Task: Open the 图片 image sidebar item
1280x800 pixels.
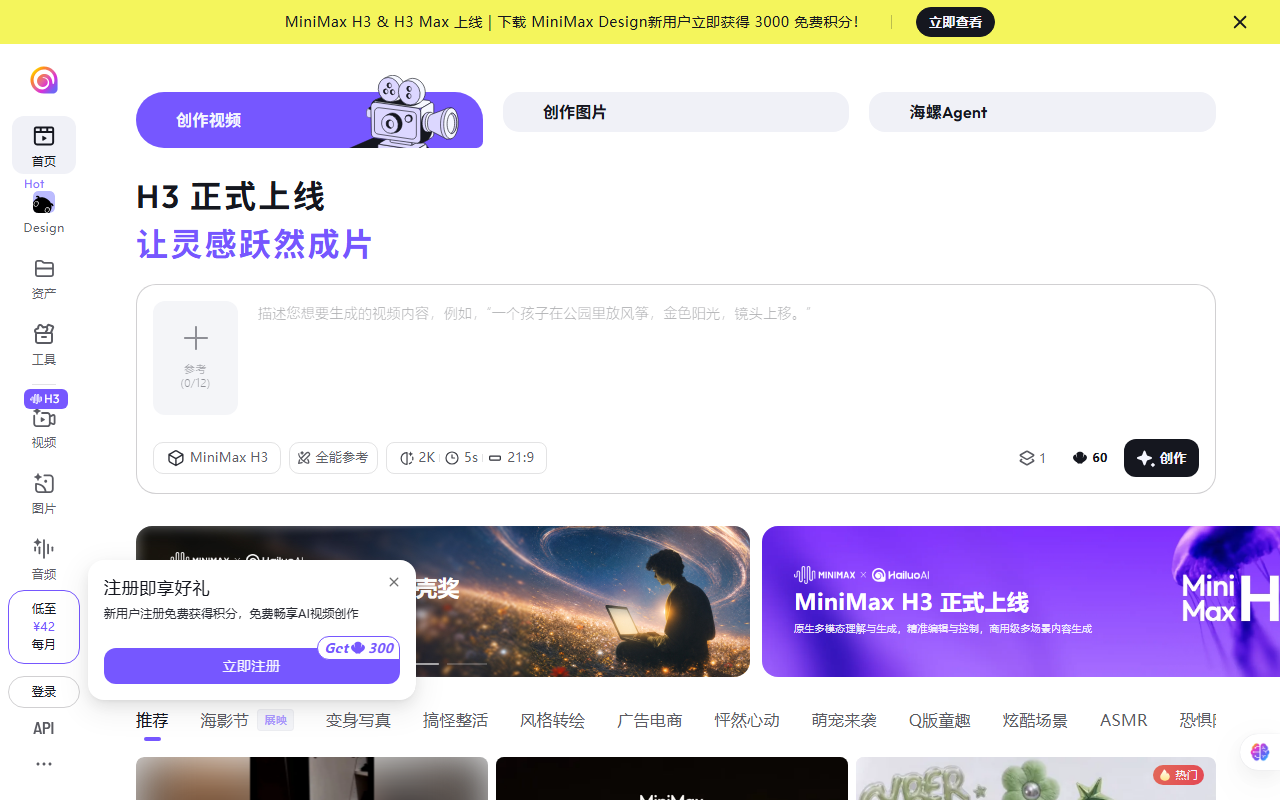Action: (44, 494)
